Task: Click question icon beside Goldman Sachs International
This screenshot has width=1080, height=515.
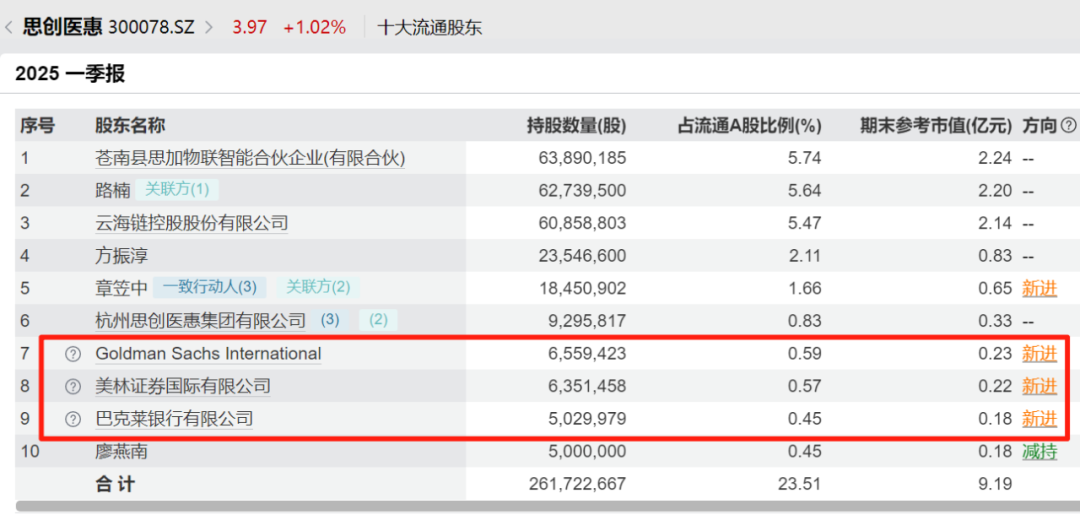Action: (x=72, y=354)
